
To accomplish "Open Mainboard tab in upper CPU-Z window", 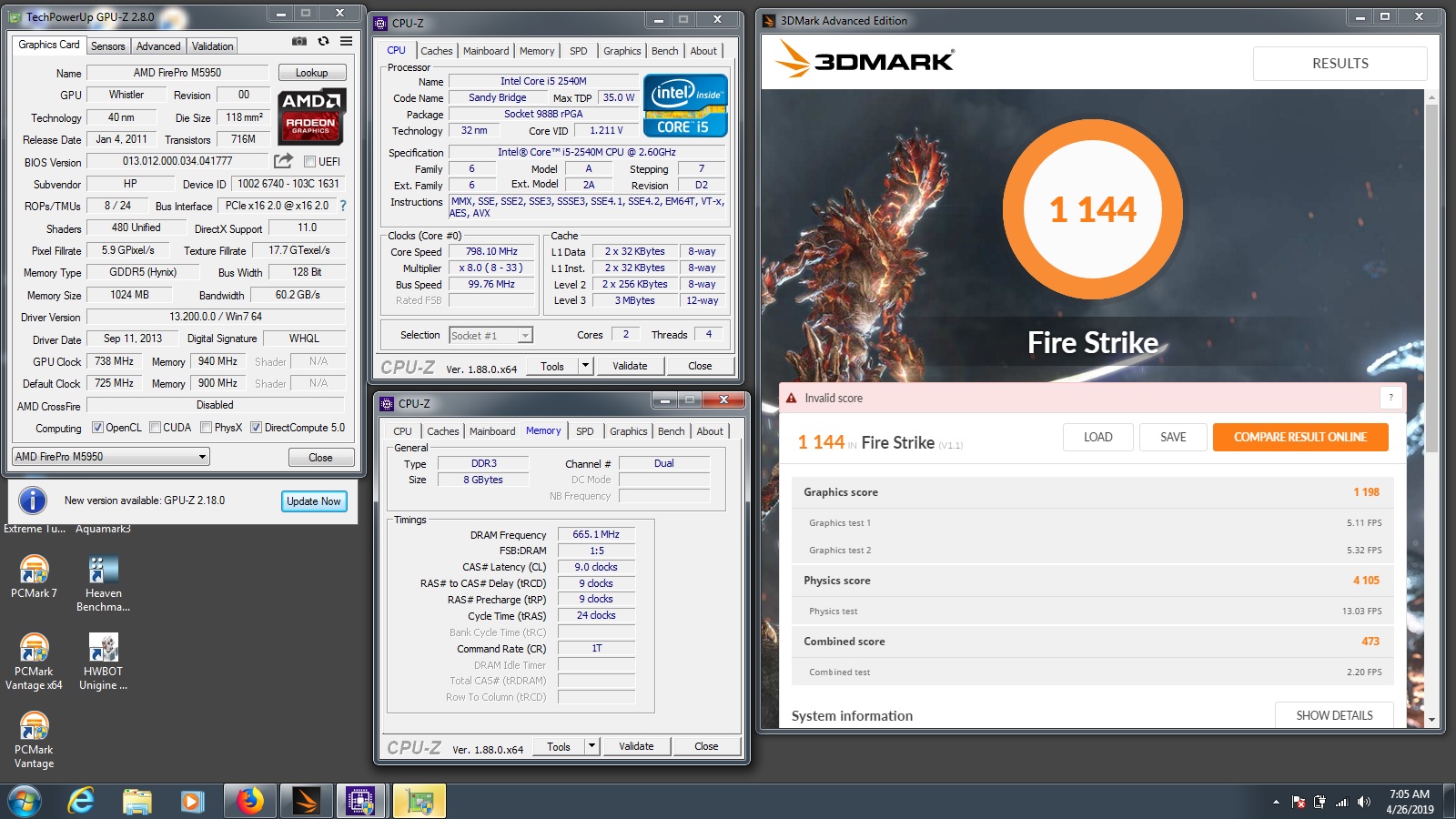I will [x=486, y=51].
